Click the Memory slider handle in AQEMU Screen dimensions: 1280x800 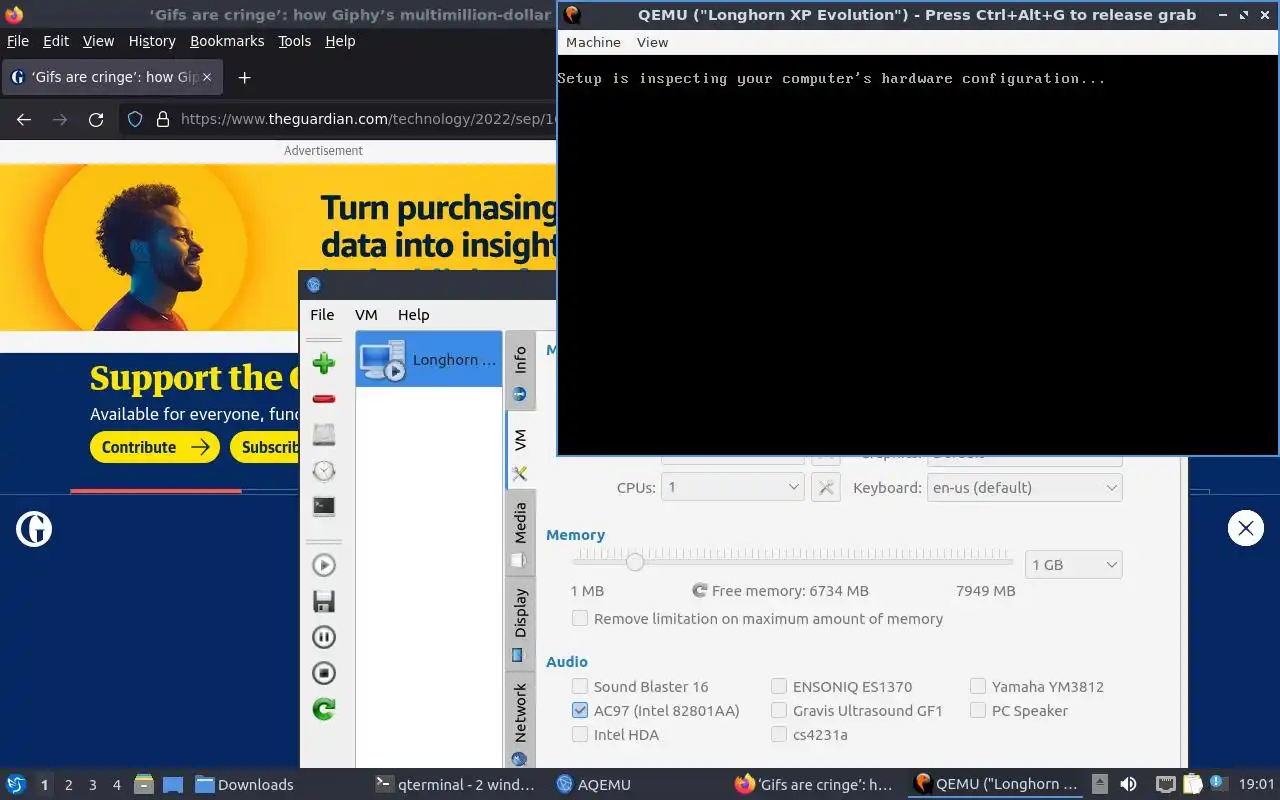click(634, 563)
